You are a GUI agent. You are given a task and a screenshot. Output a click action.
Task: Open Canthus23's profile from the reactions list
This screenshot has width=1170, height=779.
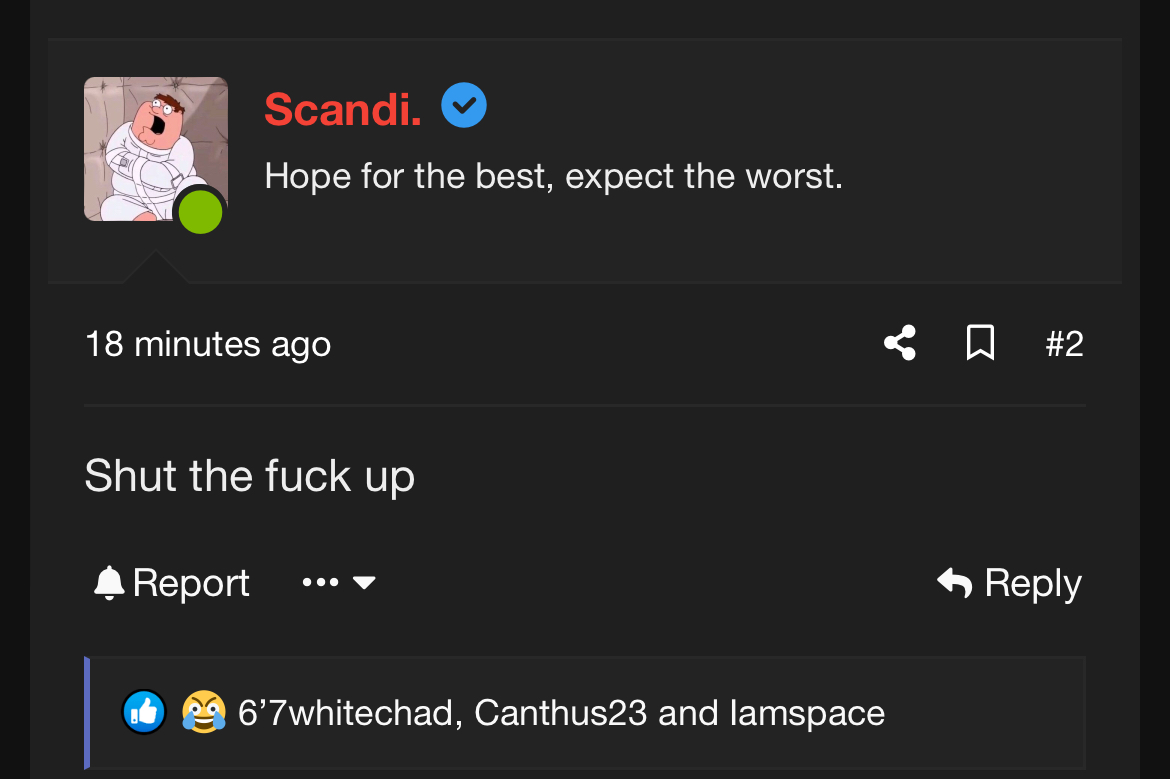click(x=560, y=713)
